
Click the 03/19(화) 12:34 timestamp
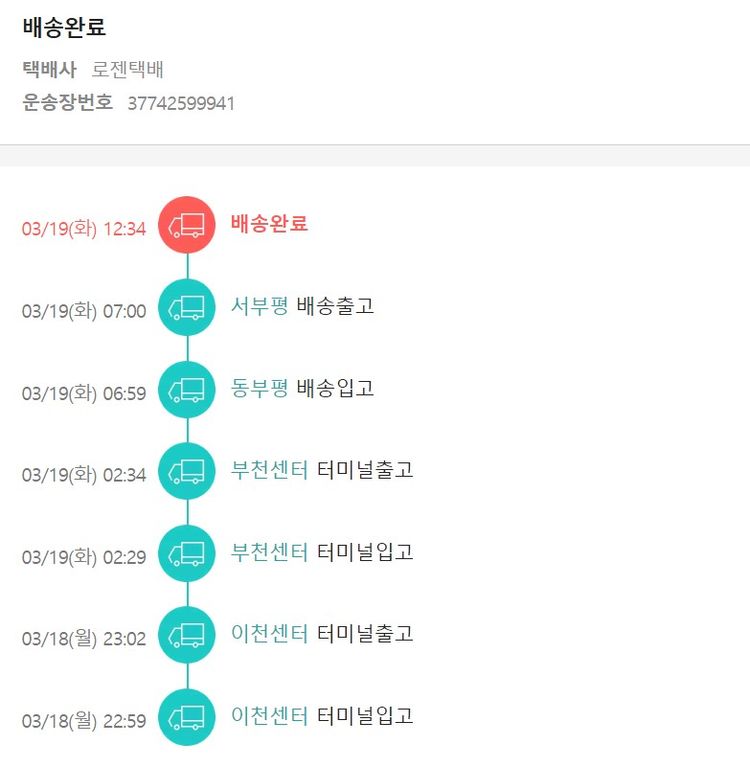[84, 229]
